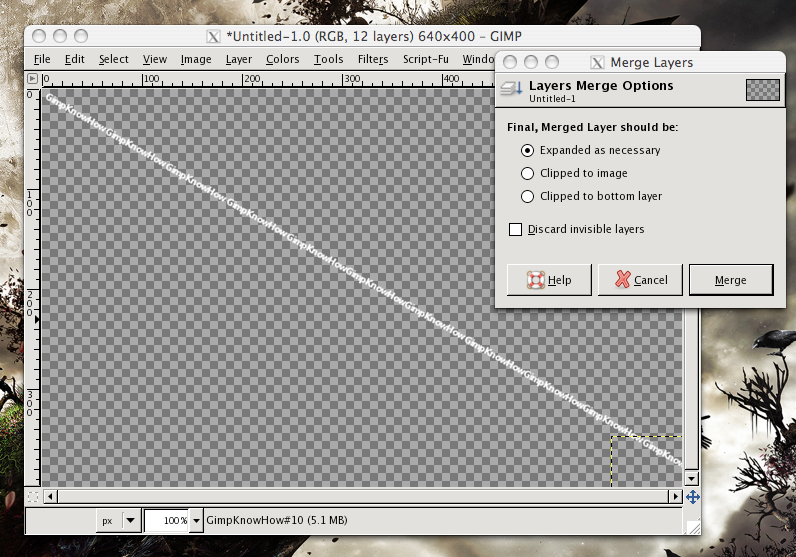Open the Colors menu
The image size is (796, 557).
[x=282, y=59]
